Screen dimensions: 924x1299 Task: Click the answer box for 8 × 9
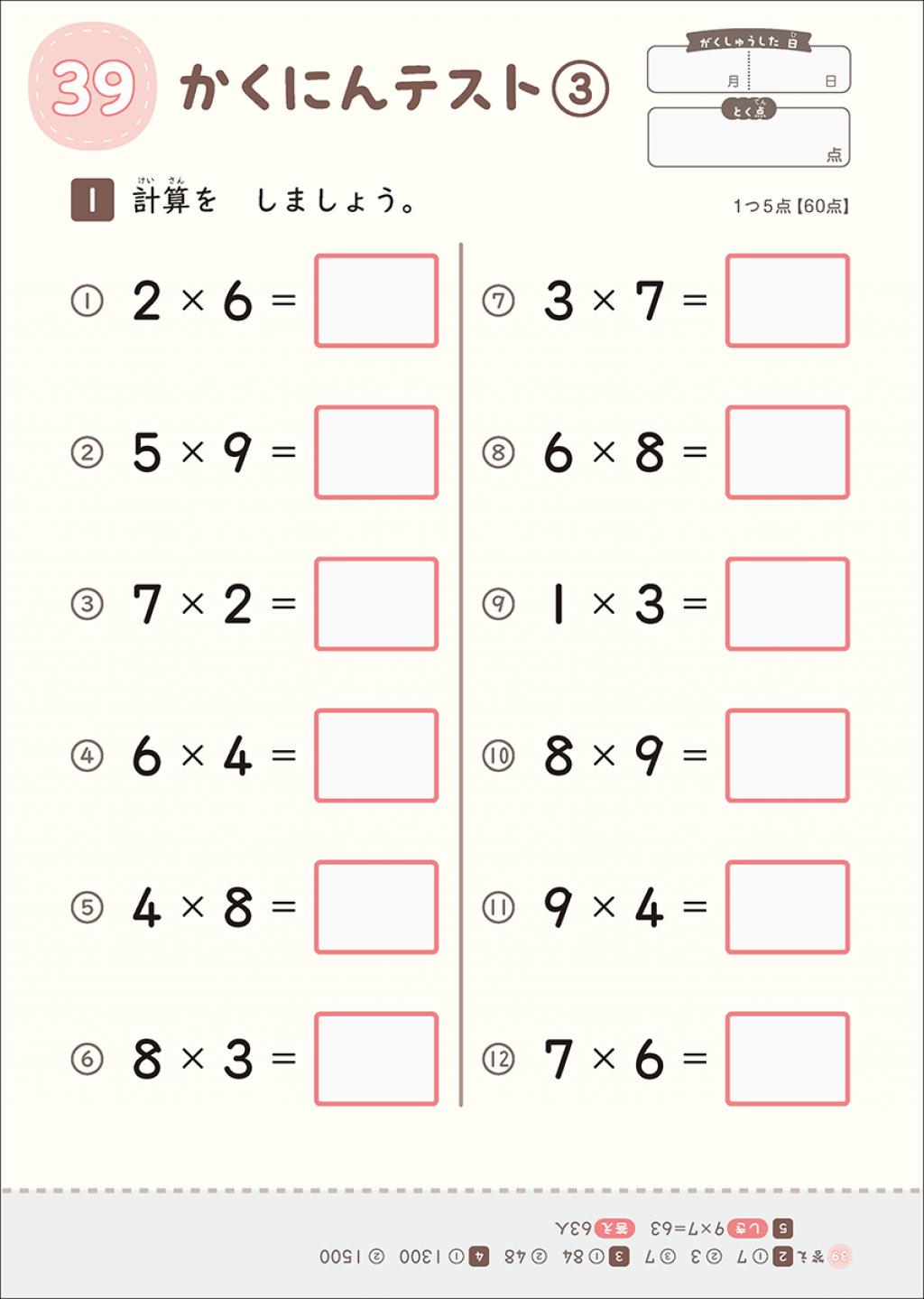click(788, 756)
